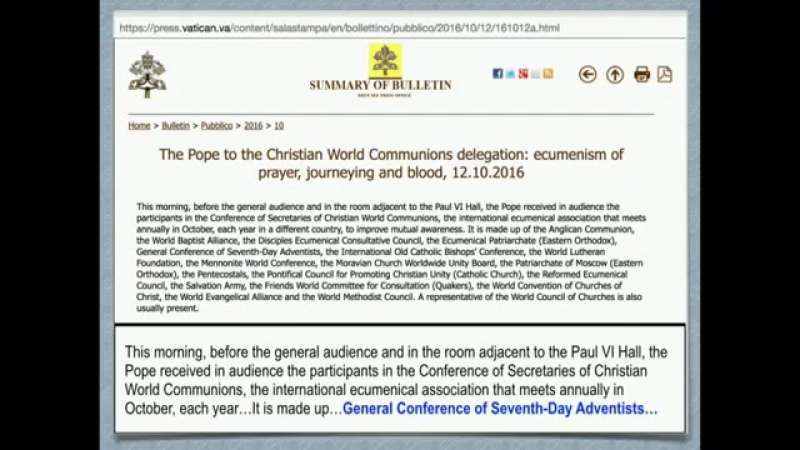Open the 2016 breadcrumb link
Viewport: 800px width, 450px height.
pos(253,126)
